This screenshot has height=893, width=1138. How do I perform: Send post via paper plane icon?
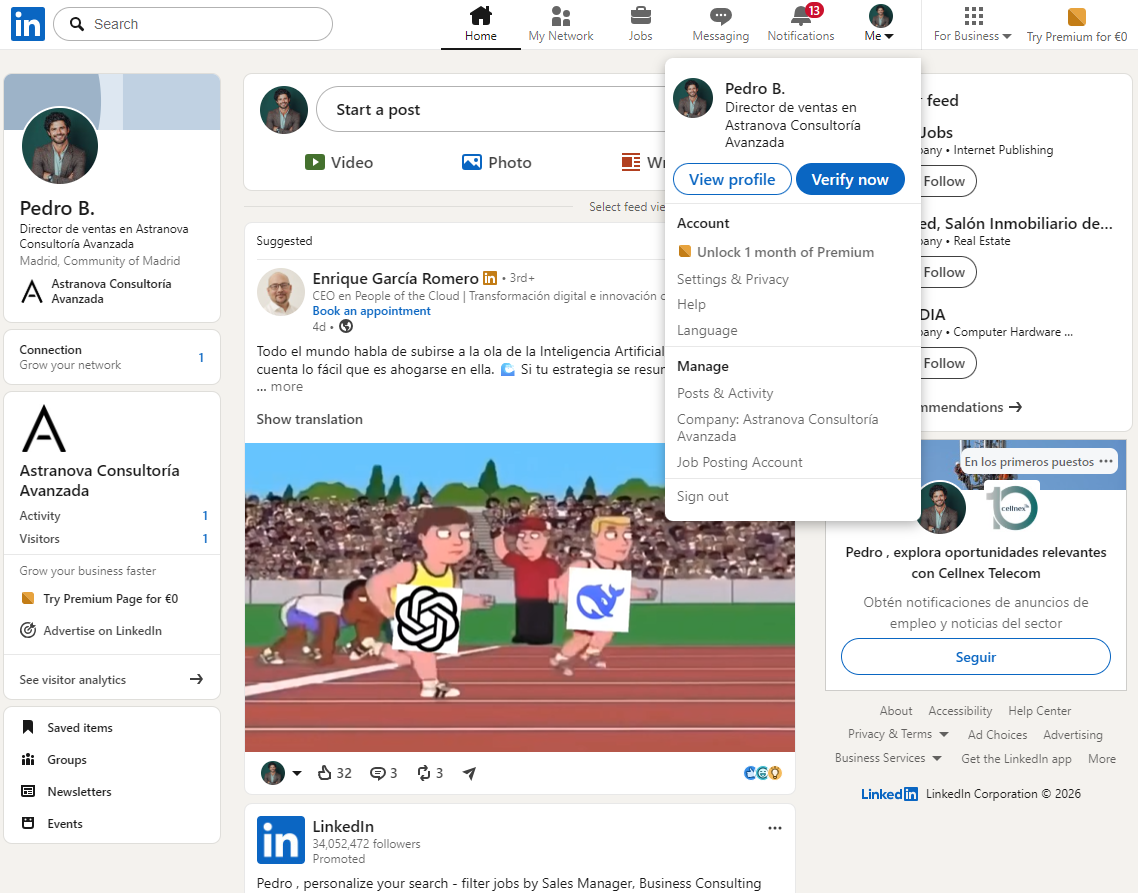pos(470,773)
